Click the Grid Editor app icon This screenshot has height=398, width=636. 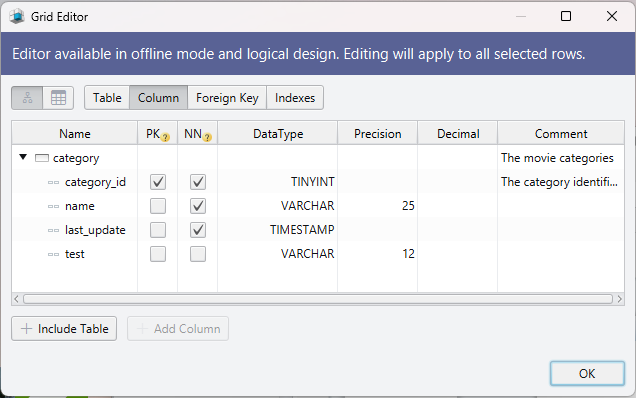[17, 17]
